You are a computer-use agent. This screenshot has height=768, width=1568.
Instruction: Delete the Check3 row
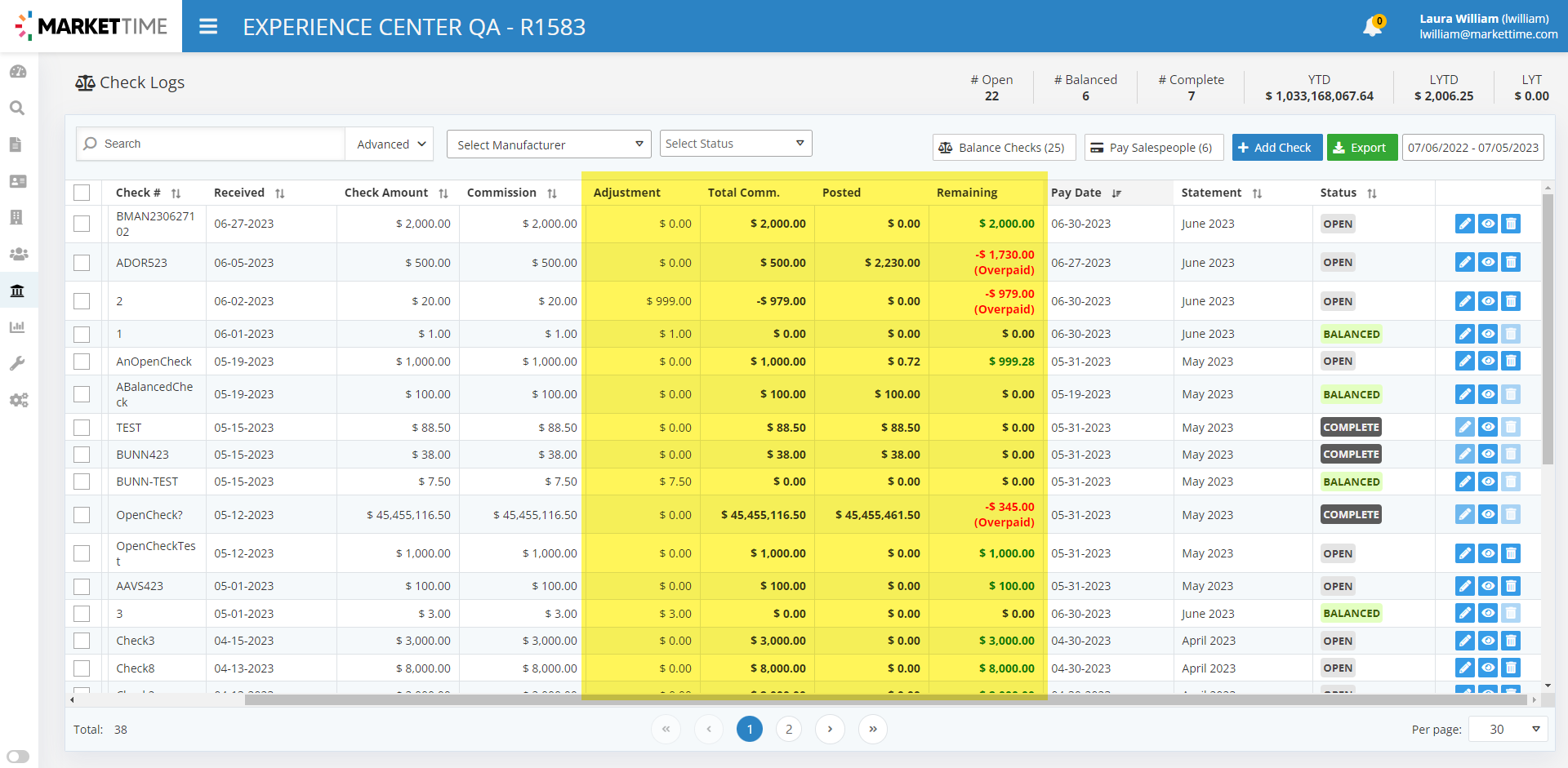pyautogui.click(x=1511, y=641)
